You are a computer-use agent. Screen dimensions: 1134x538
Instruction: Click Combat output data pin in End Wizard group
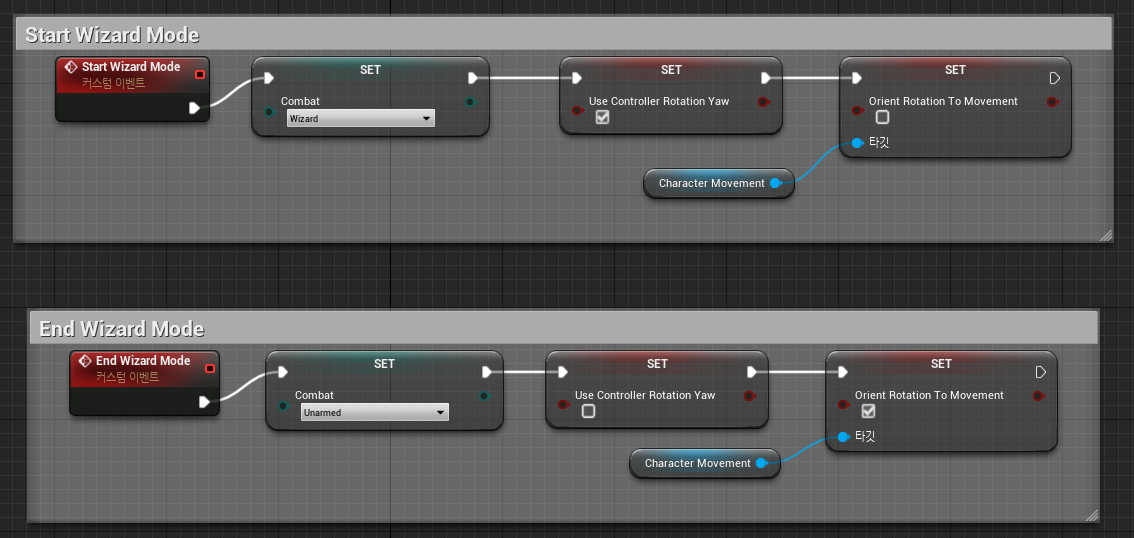485,396
